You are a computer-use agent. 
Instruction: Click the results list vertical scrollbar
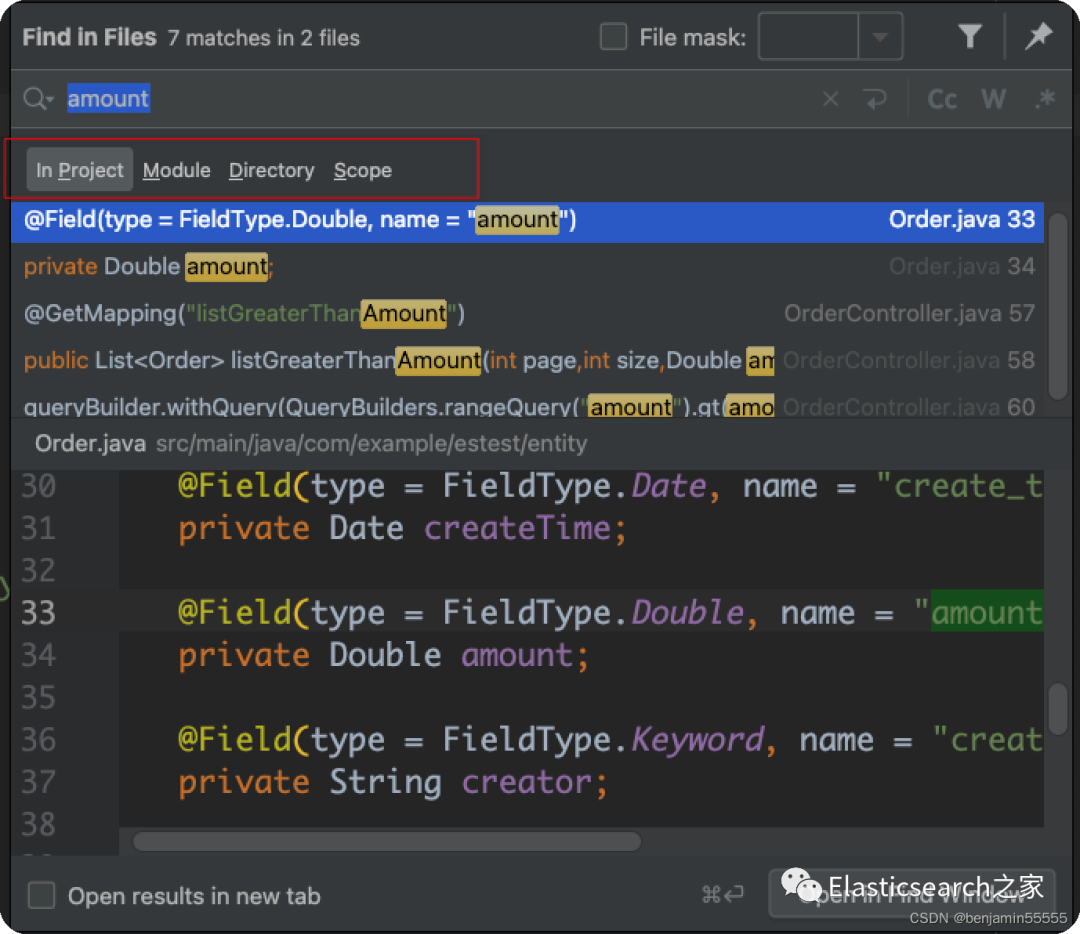point(1058,307)
